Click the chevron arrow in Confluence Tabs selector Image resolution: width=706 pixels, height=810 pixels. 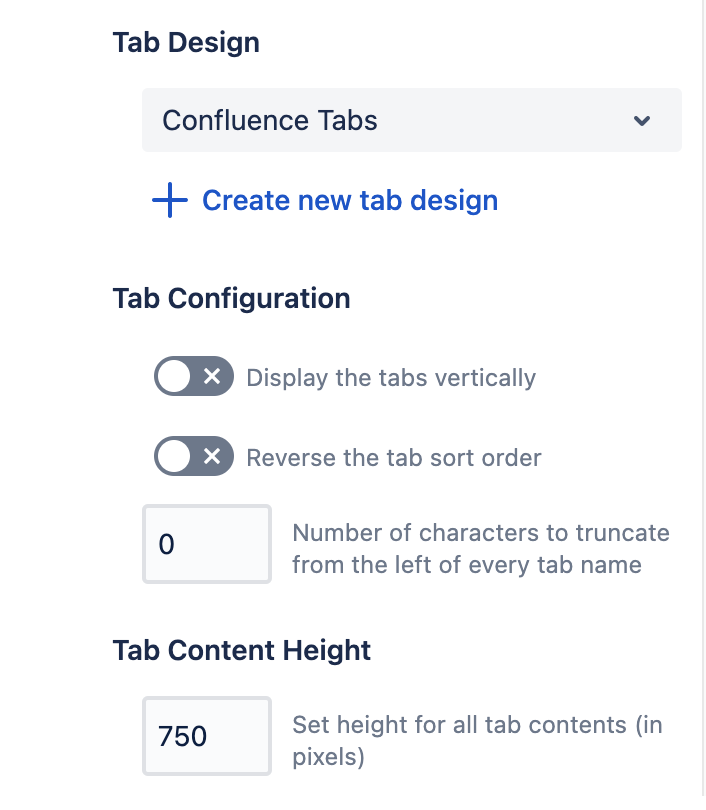[642, 120]
